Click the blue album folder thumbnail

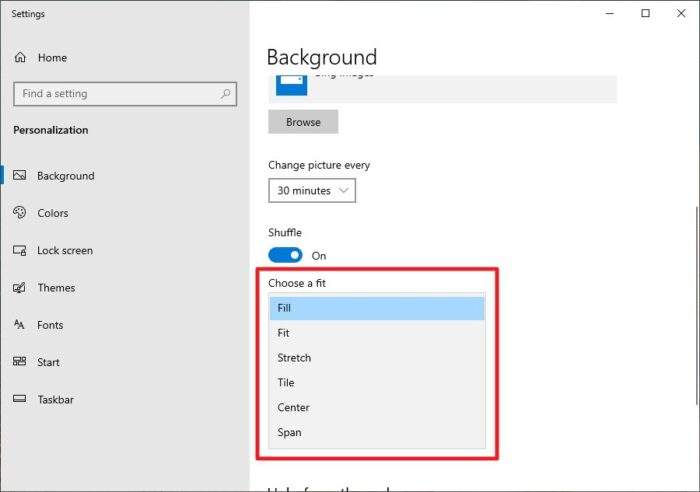pyautogui.click(x=292, y=85)
